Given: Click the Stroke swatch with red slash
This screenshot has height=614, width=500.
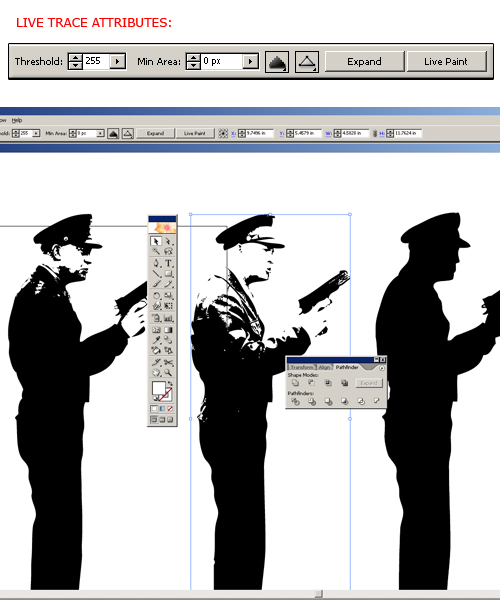Looking at the screenshot, I should pos(168,396).
